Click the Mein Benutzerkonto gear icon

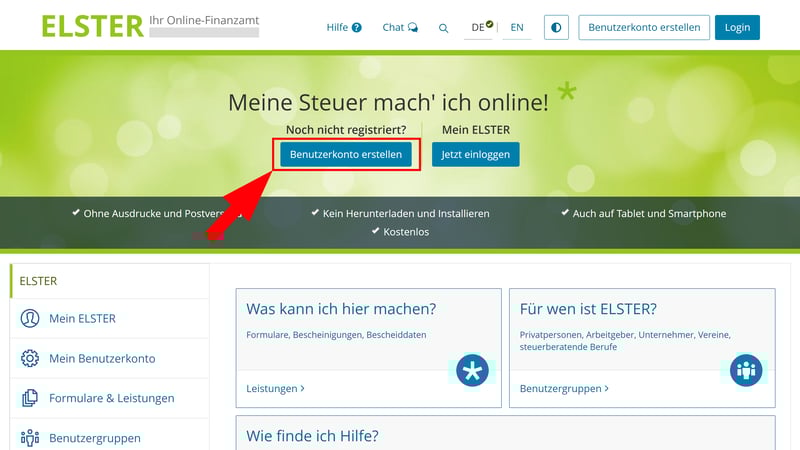pos(30,358)
